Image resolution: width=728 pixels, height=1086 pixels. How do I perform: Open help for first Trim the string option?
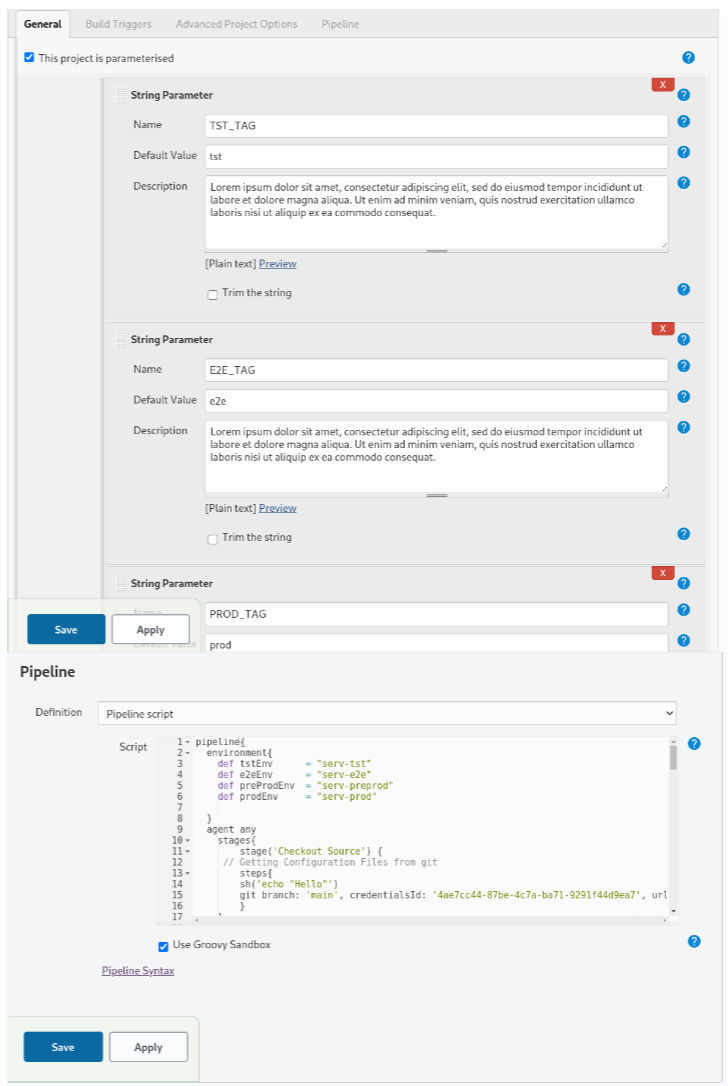pyautogui.click(x=684, y=290)
